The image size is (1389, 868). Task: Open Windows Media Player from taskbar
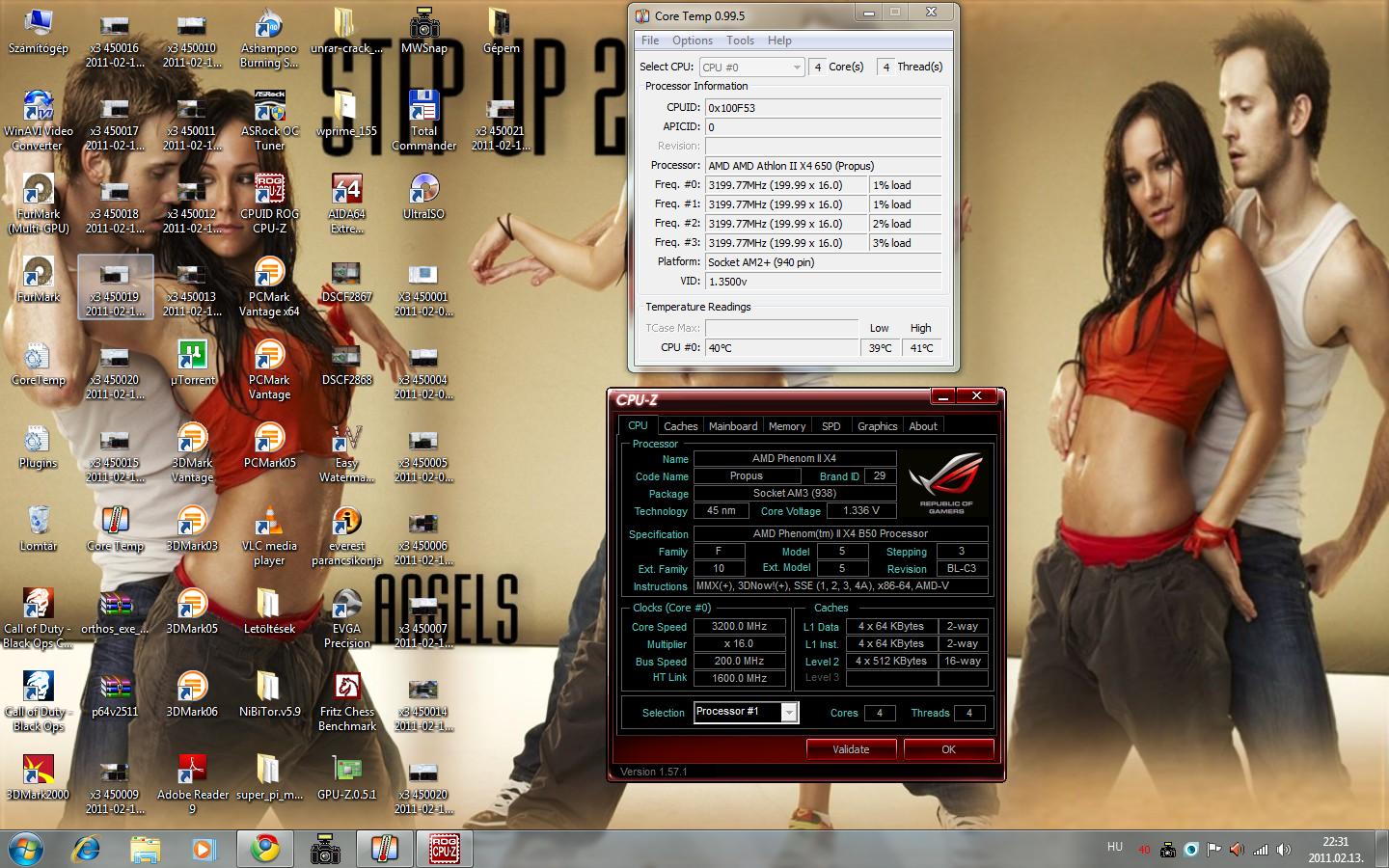click(x=203, y=849)
